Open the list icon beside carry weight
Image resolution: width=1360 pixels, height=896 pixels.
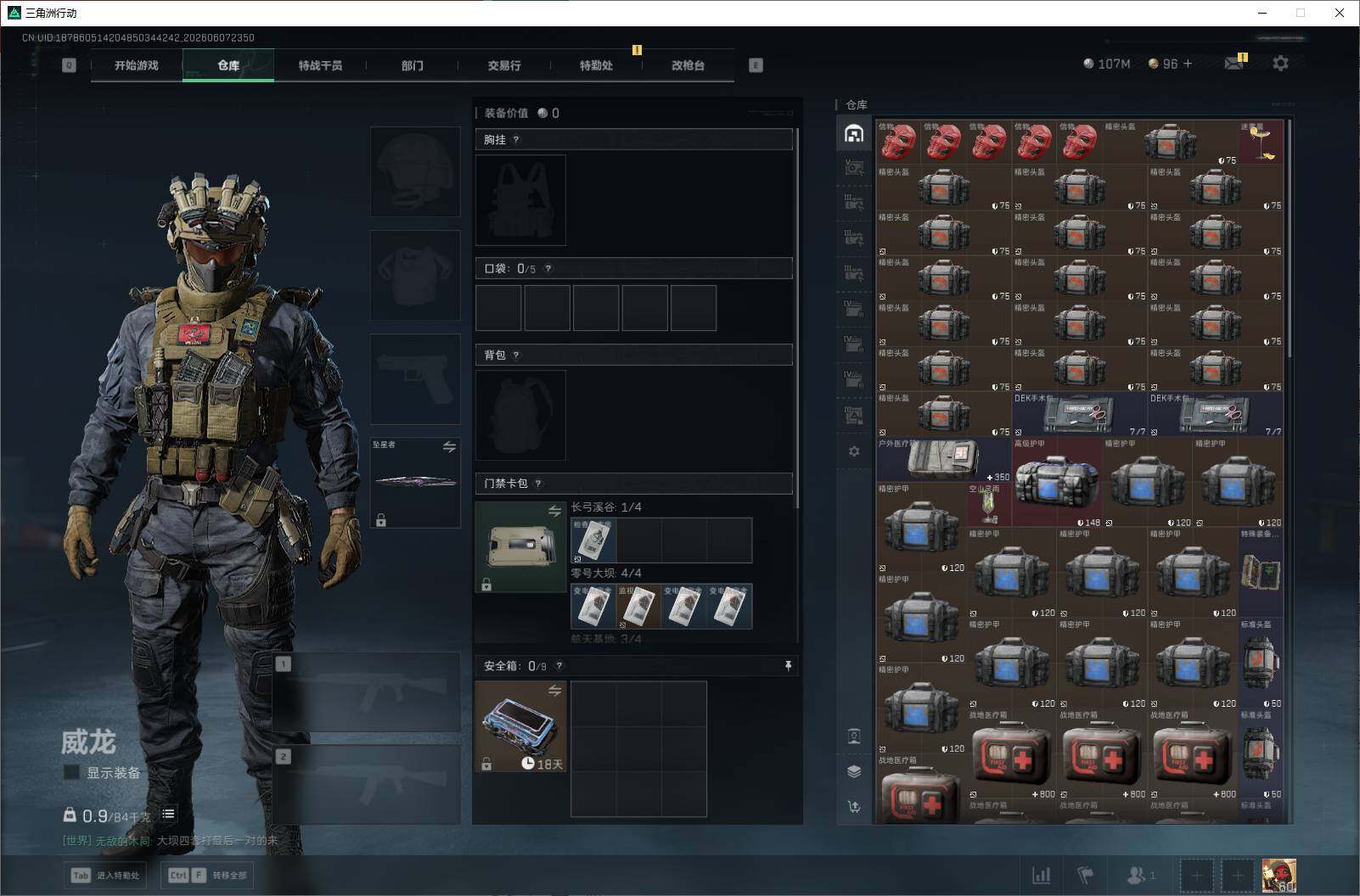[169, 815]
